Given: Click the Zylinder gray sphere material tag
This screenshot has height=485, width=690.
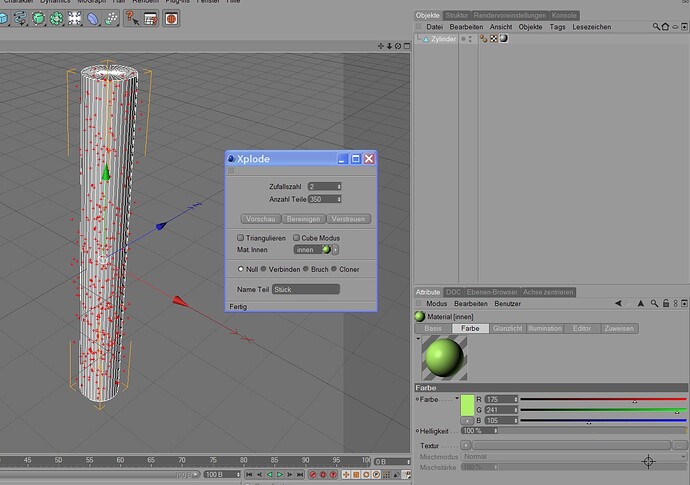Looking at the screenshot, I should point(503,38).
